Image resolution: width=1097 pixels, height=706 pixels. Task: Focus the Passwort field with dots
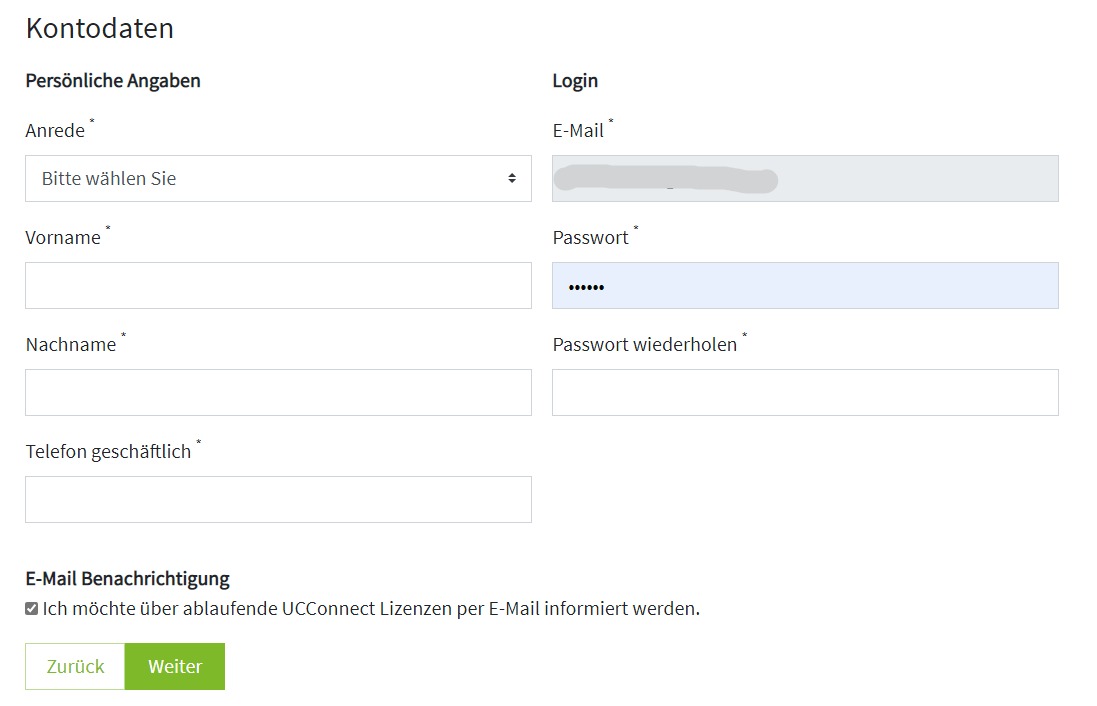[x=804, y=286]
